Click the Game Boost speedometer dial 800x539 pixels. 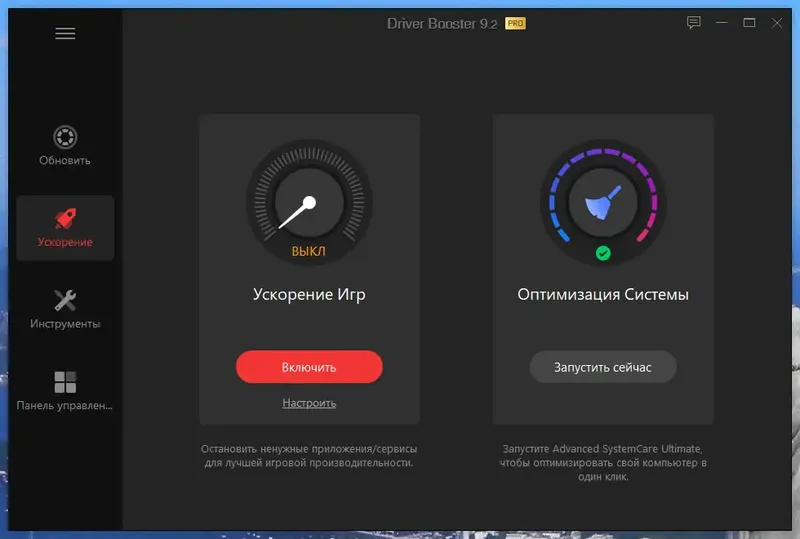pyautogui.click(x=309, y=203)
